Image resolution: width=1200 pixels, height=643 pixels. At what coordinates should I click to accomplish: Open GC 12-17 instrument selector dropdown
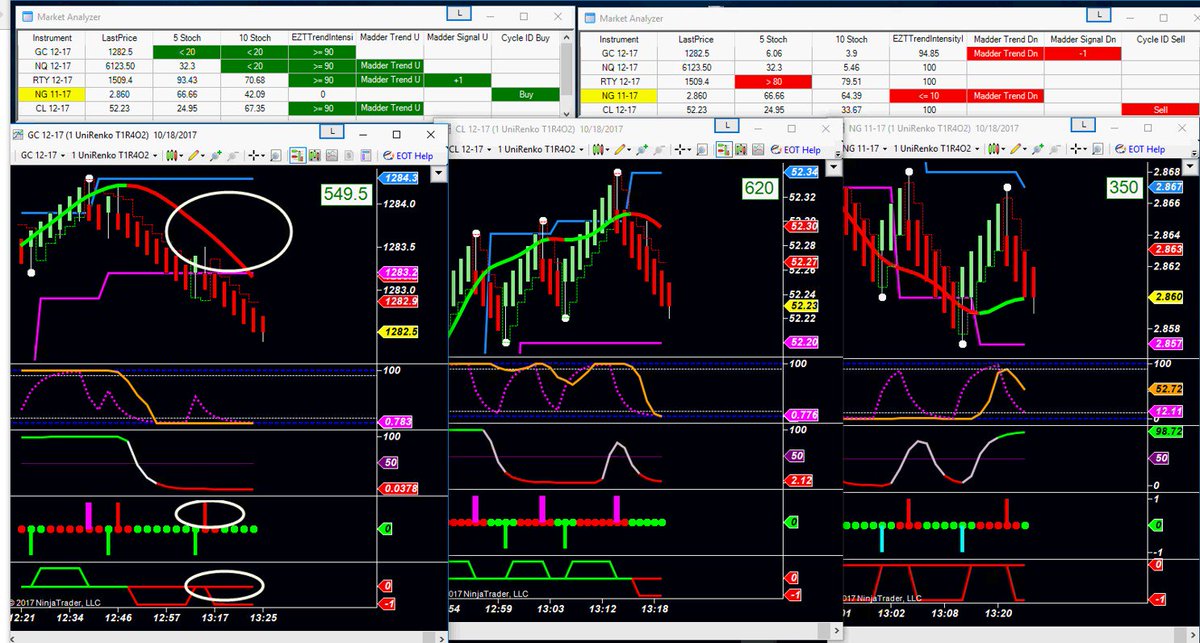43,156
